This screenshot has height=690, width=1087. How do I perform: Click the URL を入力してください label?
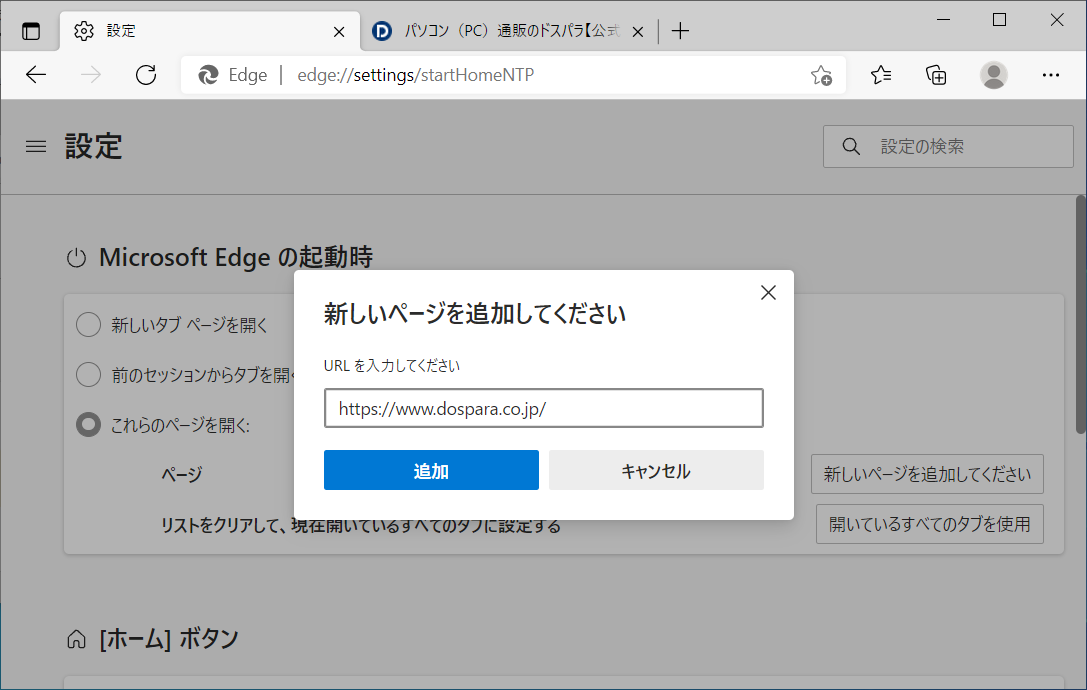[392, 365]
